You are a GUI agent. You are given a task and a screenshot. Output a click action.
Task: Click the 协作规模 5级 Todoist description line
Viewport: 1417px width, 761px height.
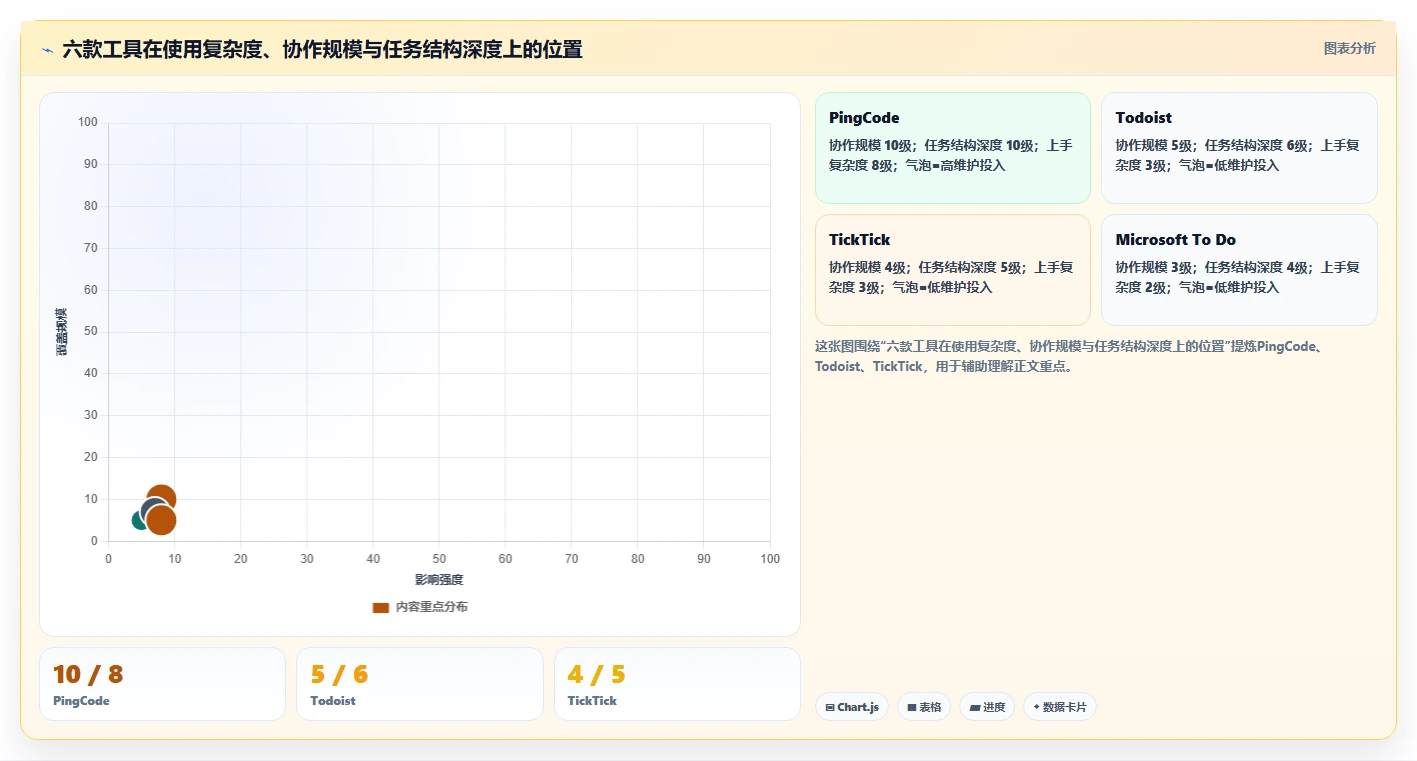[1238, 155]
